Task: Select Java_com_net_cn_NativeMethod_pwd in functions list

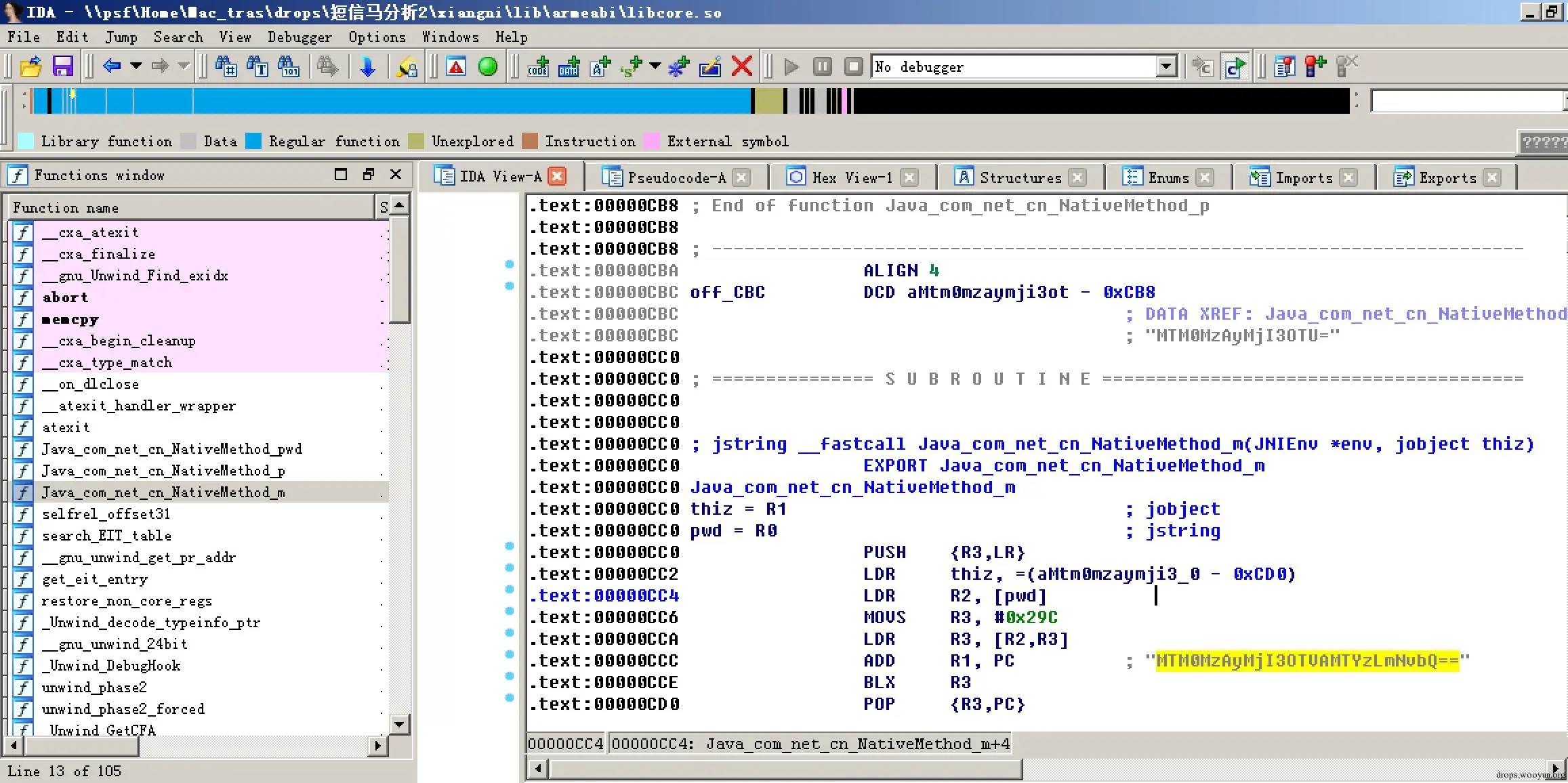Action: tap(171, 449)
